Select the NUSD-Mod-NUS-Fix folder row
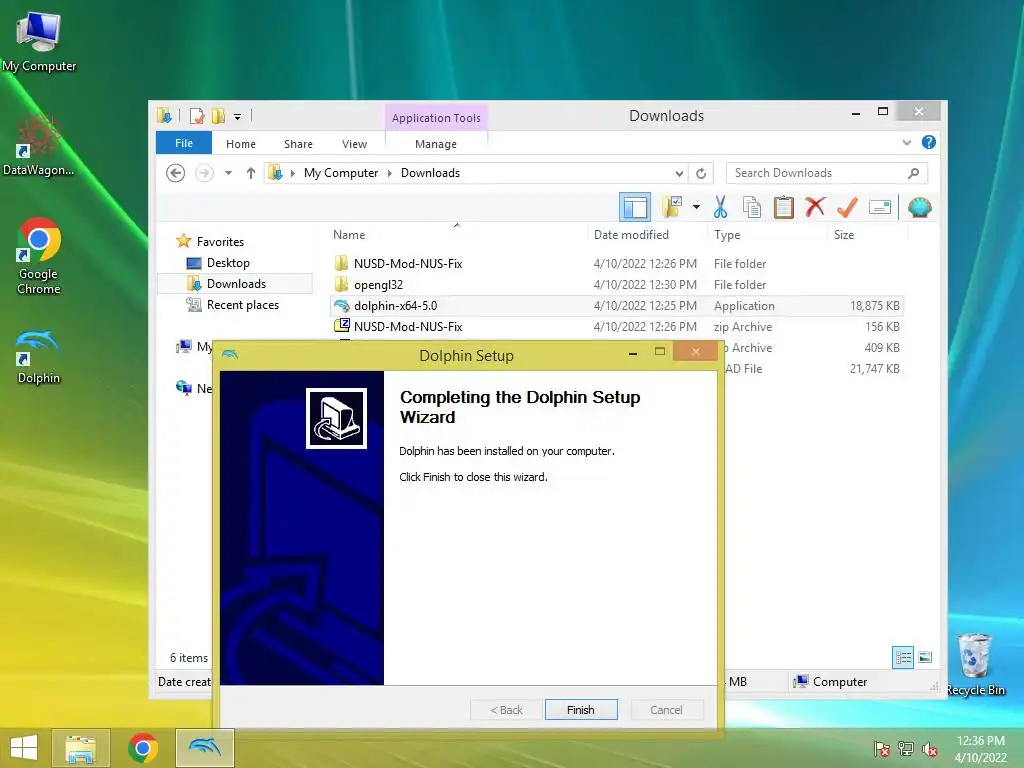 (x=617, y=264)
